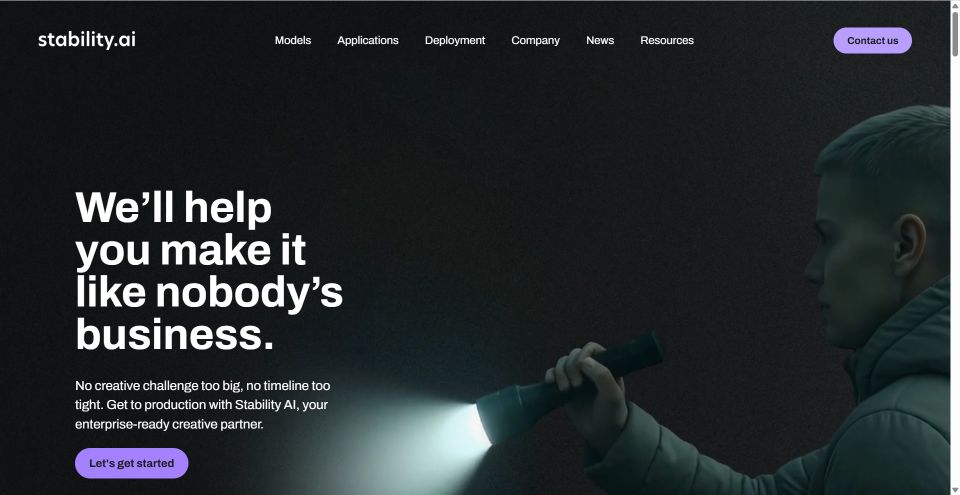
Task: Click the scrollbar up arrow
Action: click(x=955, y=4)
